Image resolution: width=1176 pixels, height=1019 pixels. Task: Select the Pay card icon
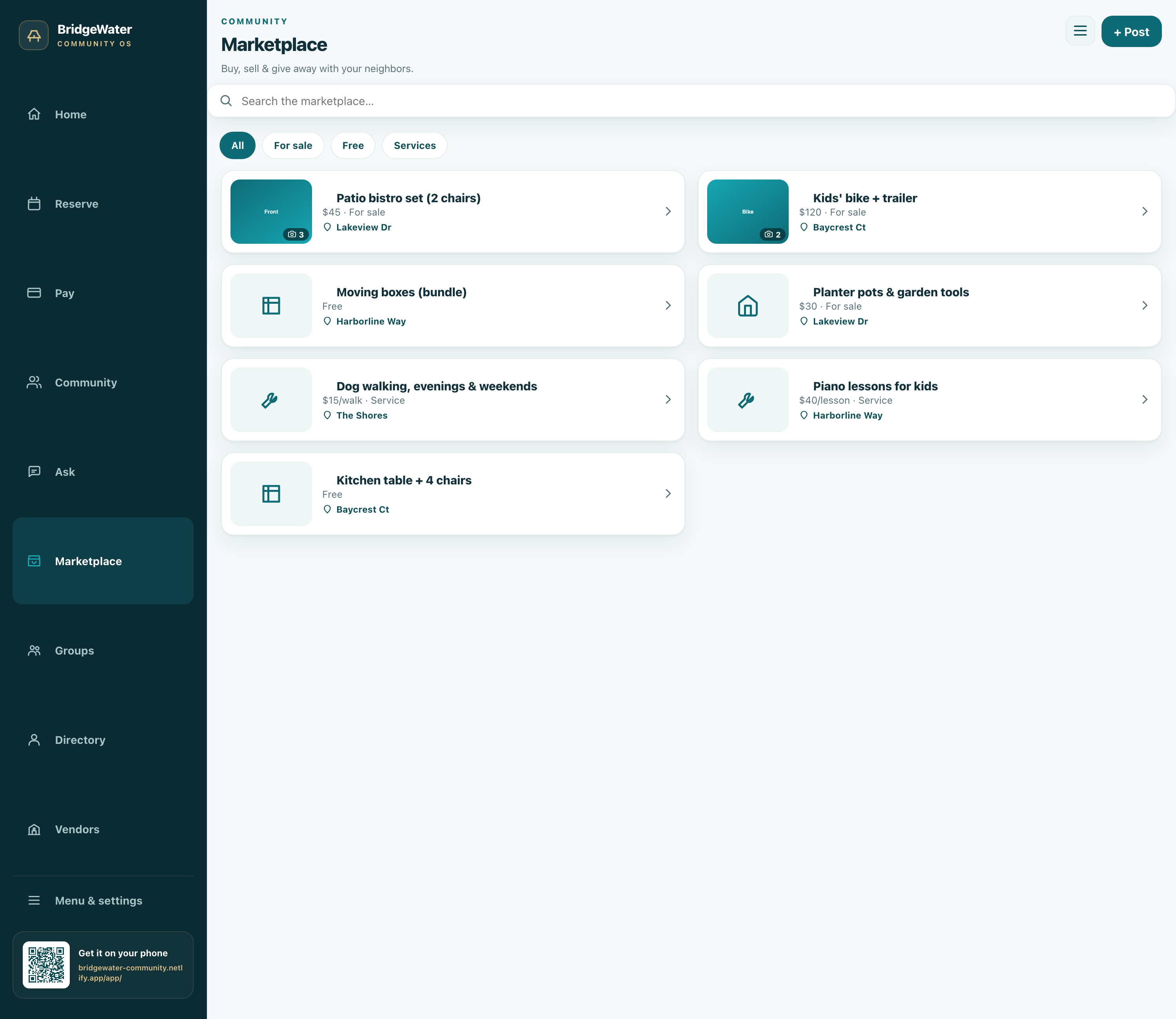tap(34, 293)
